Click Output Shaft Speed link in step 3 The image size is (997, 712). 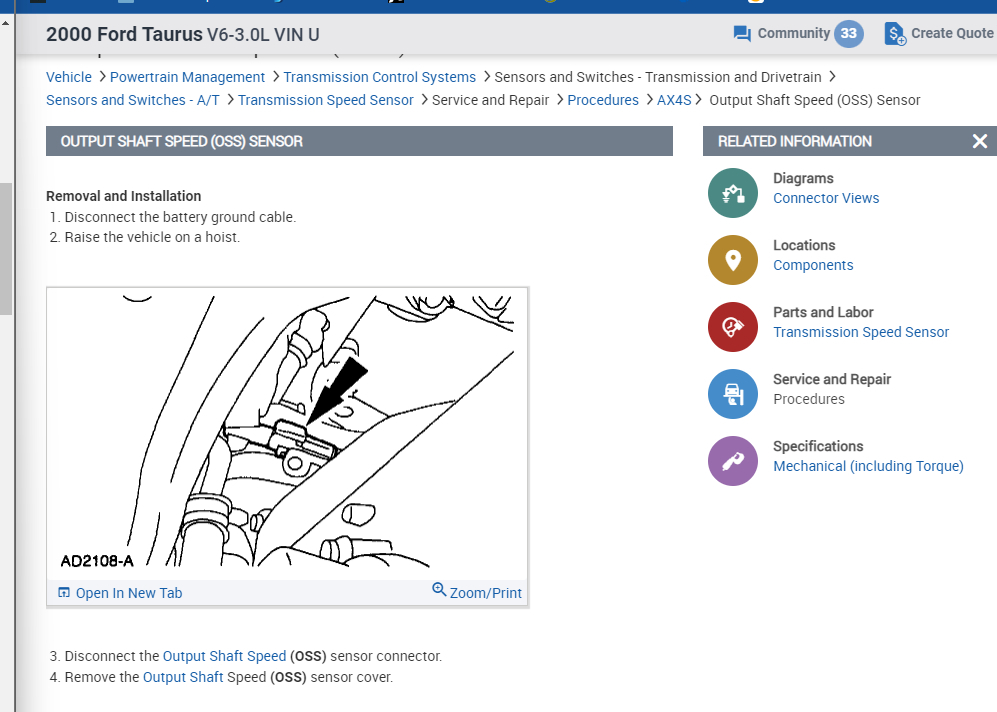[224, 656]
